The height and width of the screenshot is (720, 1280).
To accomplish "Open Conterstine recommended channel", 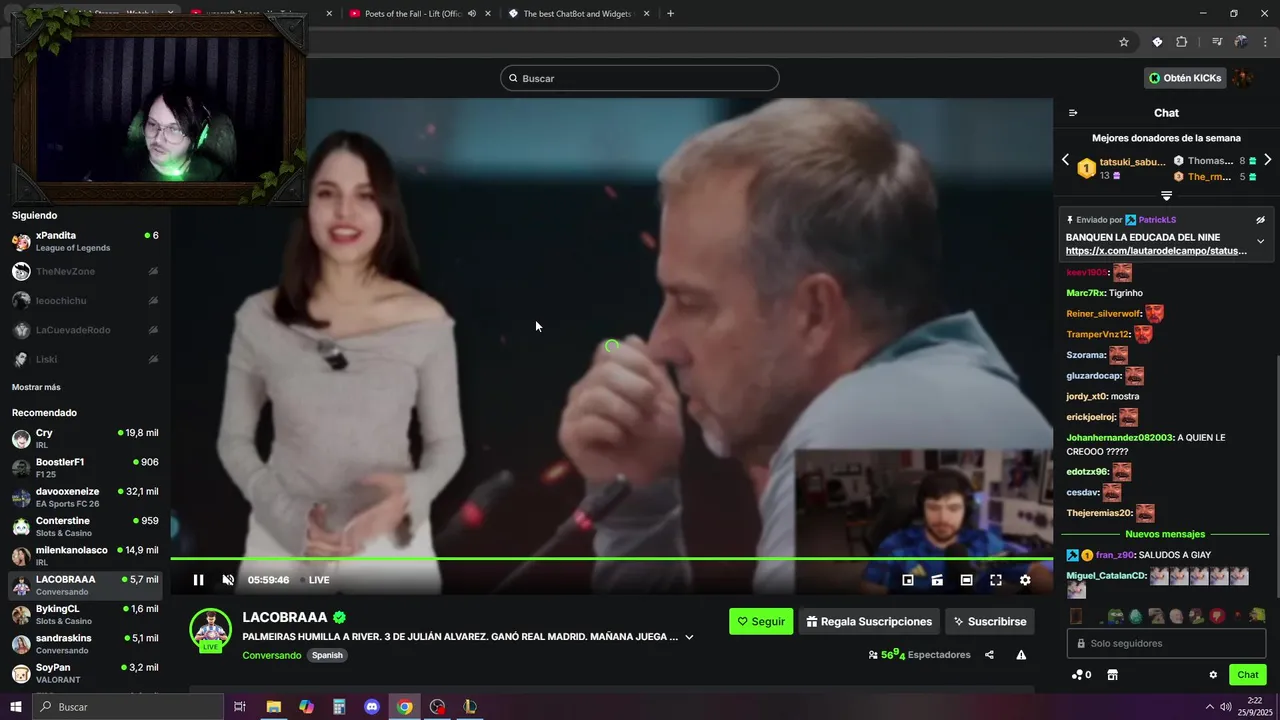I will [x=85, y=527].
